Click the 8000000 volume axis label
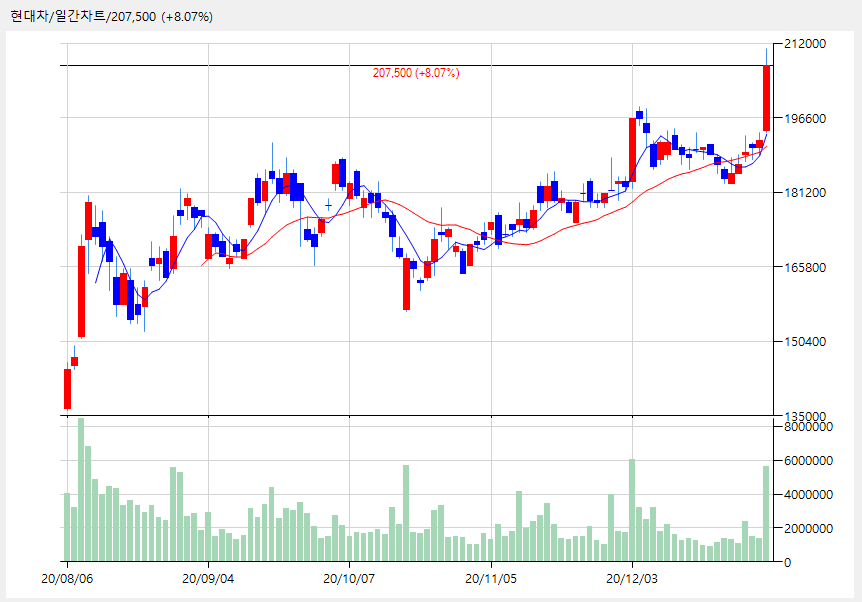Screen dimensions: 862x602 pyautogui.click(x=808, y=427)
